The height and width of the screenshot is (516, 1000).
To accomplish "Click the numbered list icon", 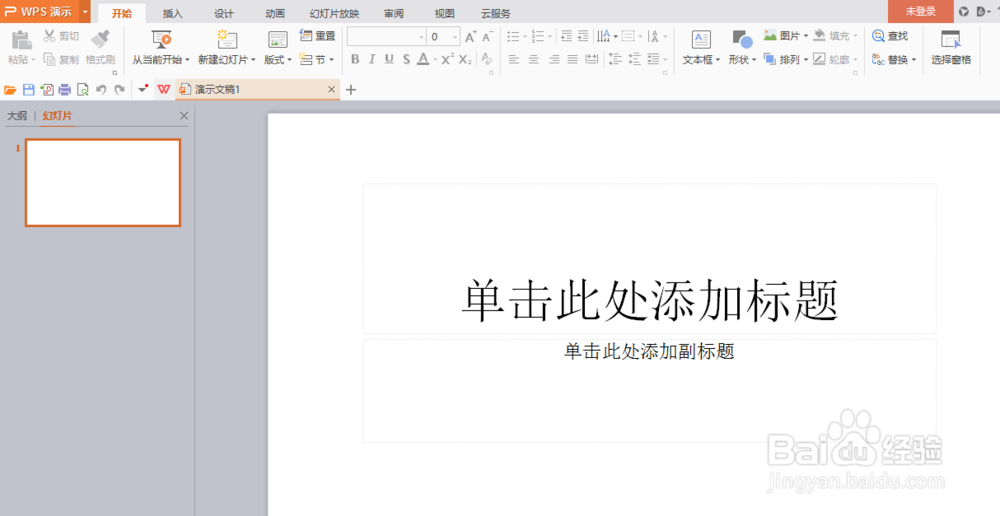I will point(538,36).
